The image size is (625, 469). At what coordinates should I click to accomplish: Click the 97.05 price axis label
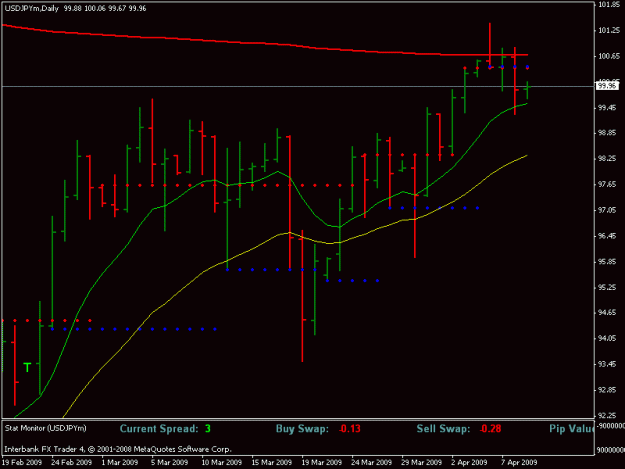[609, 210]
